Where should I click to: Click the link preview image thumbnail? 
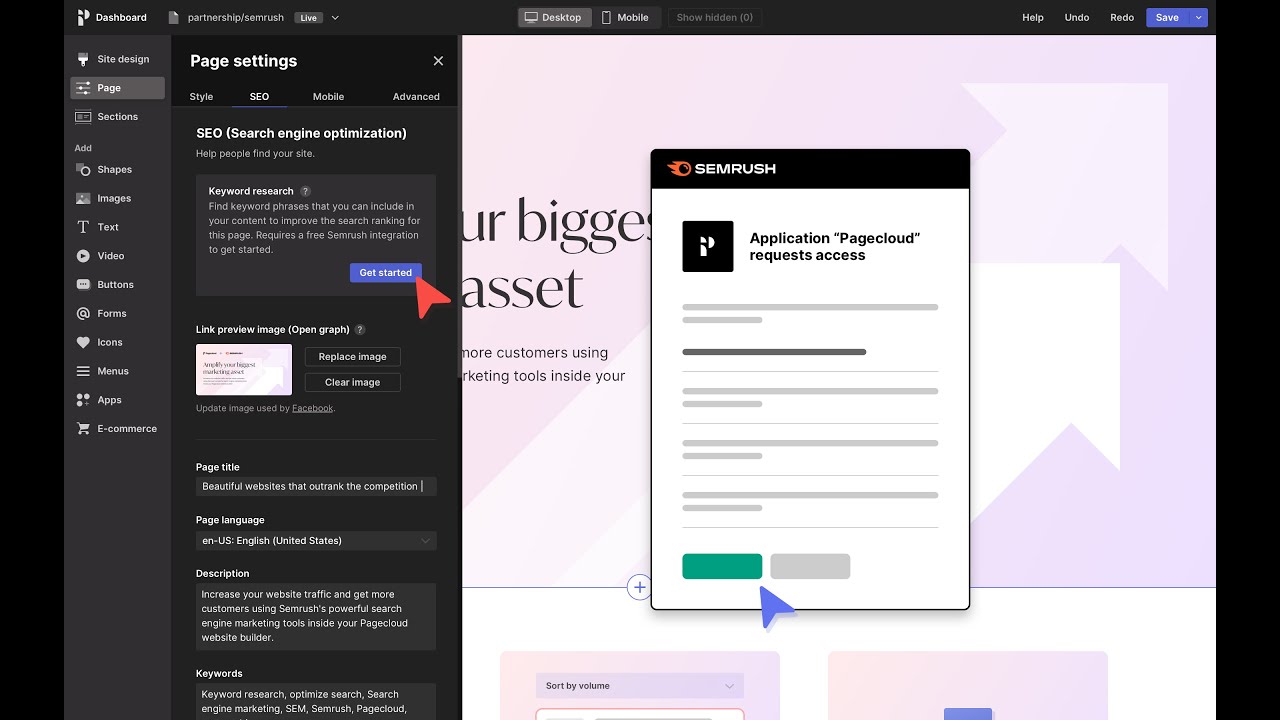pyautogui.click(x=244, y=370)
